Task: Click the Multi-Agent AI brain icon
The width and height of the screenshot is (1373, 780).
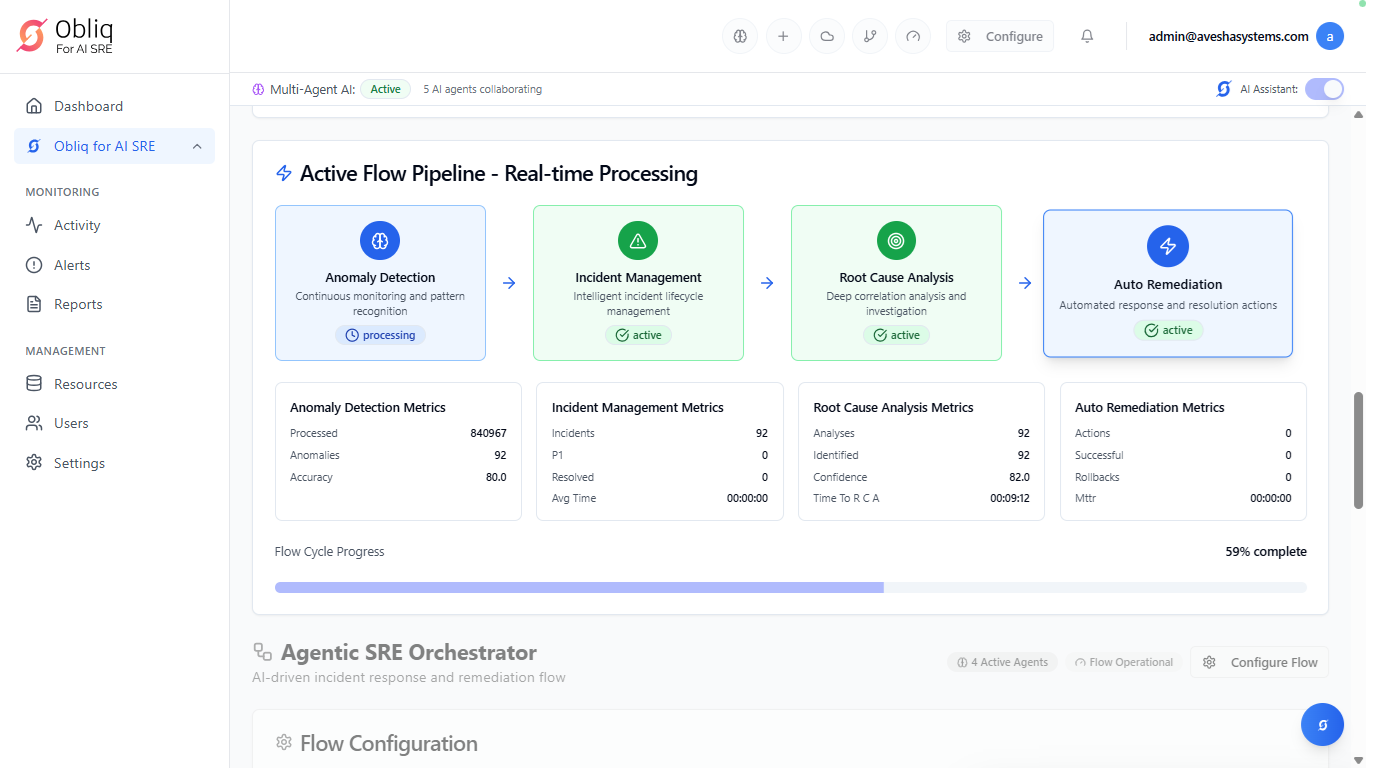Action: (x=258, y=89)
